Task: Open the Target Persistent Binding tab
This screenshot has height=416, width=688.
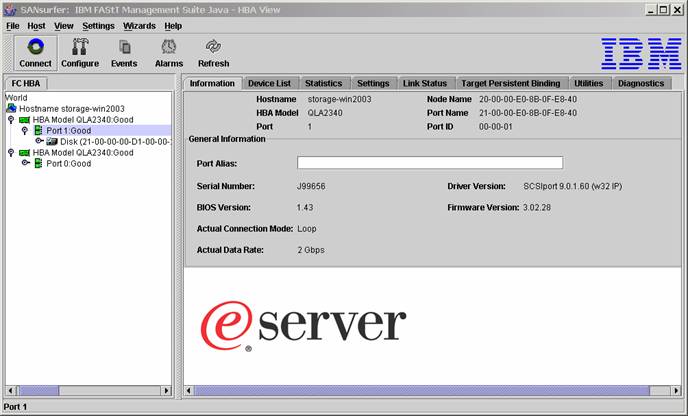Action: point(511,83)
